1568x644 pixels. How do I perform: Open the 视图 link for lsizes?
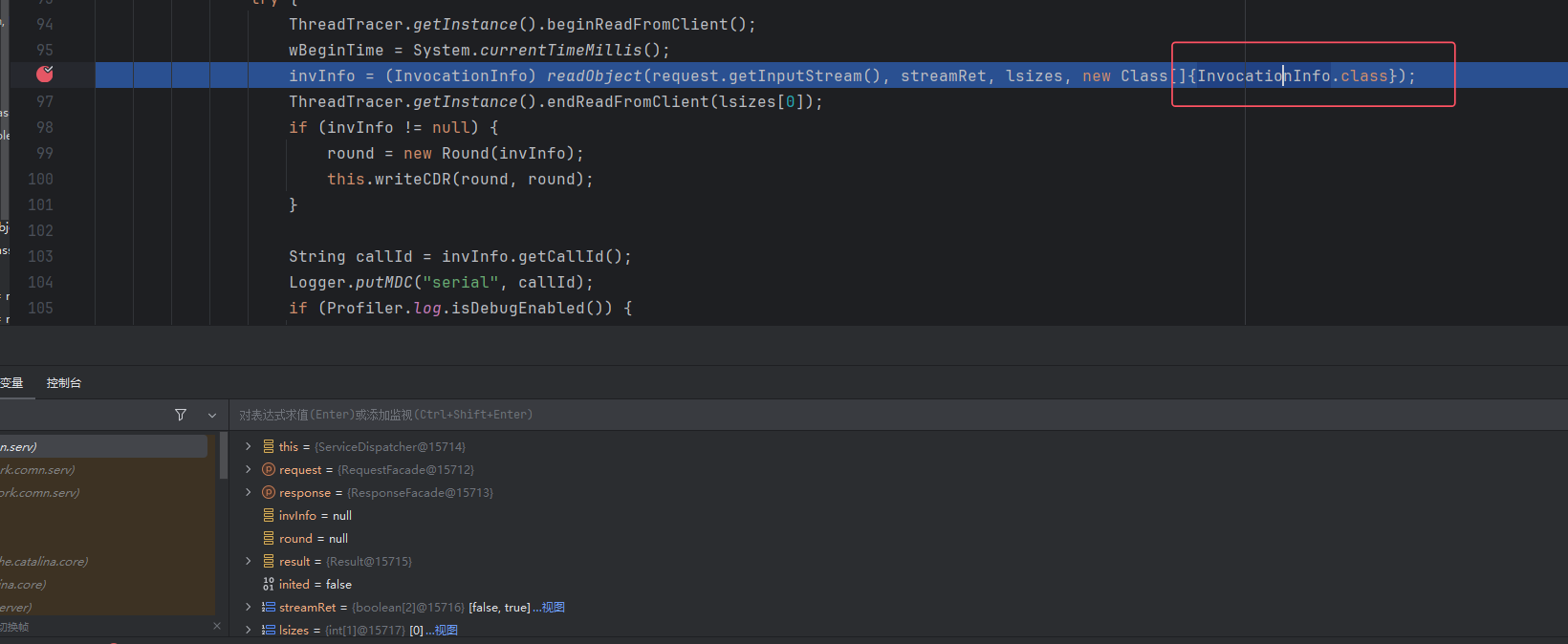point(446,630)
